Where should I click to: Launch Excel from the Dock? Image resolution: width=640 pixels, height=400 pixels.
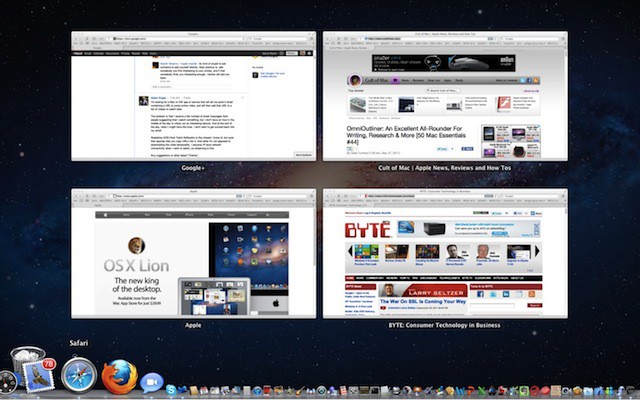coord(482,391)
